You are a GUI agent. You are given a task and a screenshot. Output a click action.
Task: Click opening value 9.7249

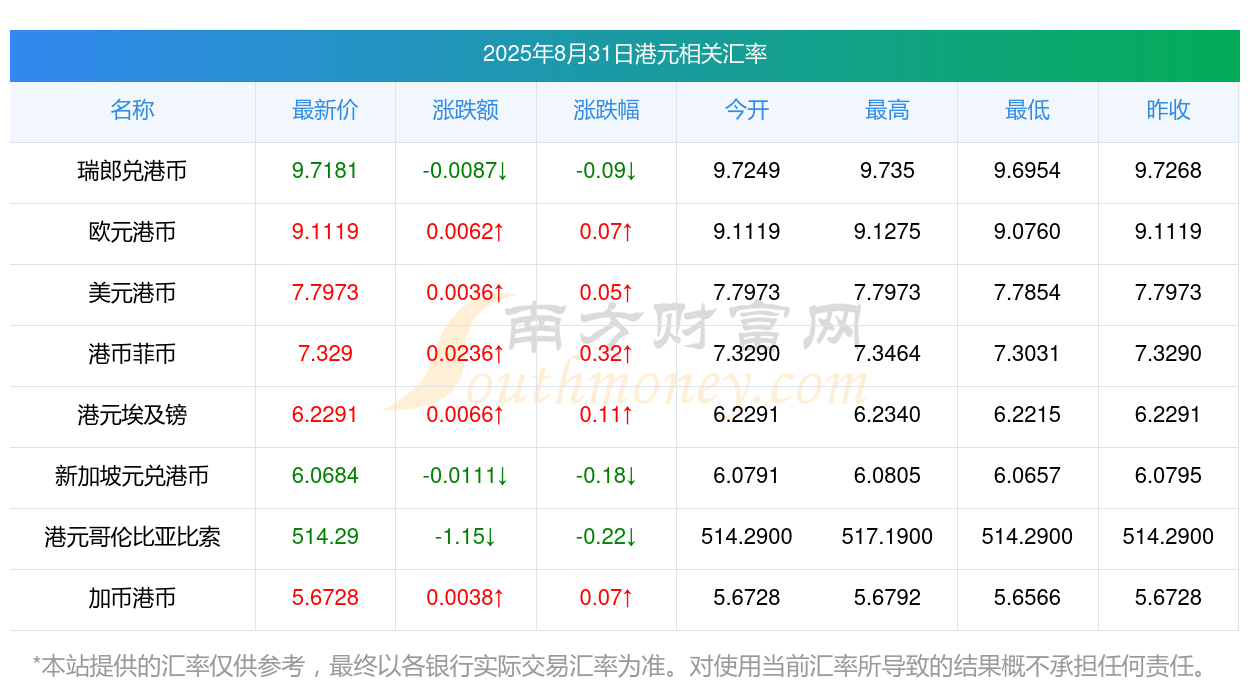(747, 171)
